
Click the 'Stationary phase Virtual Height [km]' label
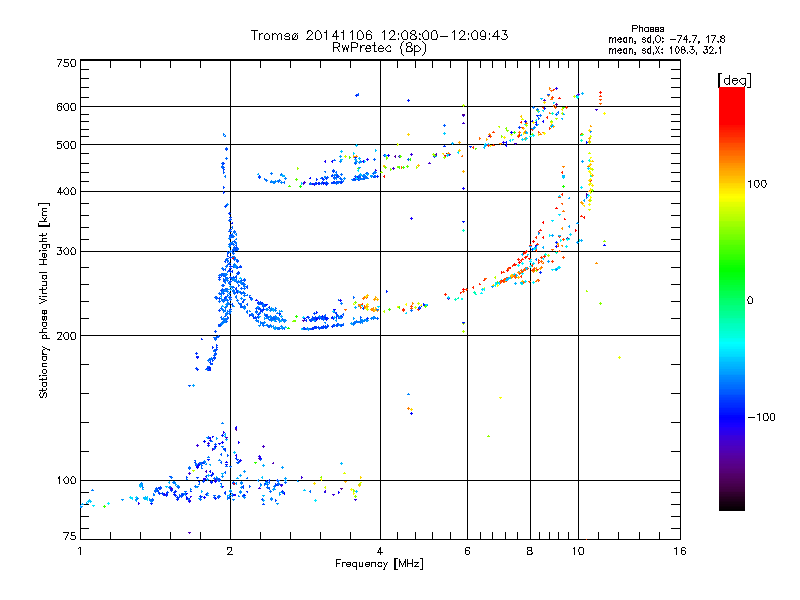tap(43, 301)
